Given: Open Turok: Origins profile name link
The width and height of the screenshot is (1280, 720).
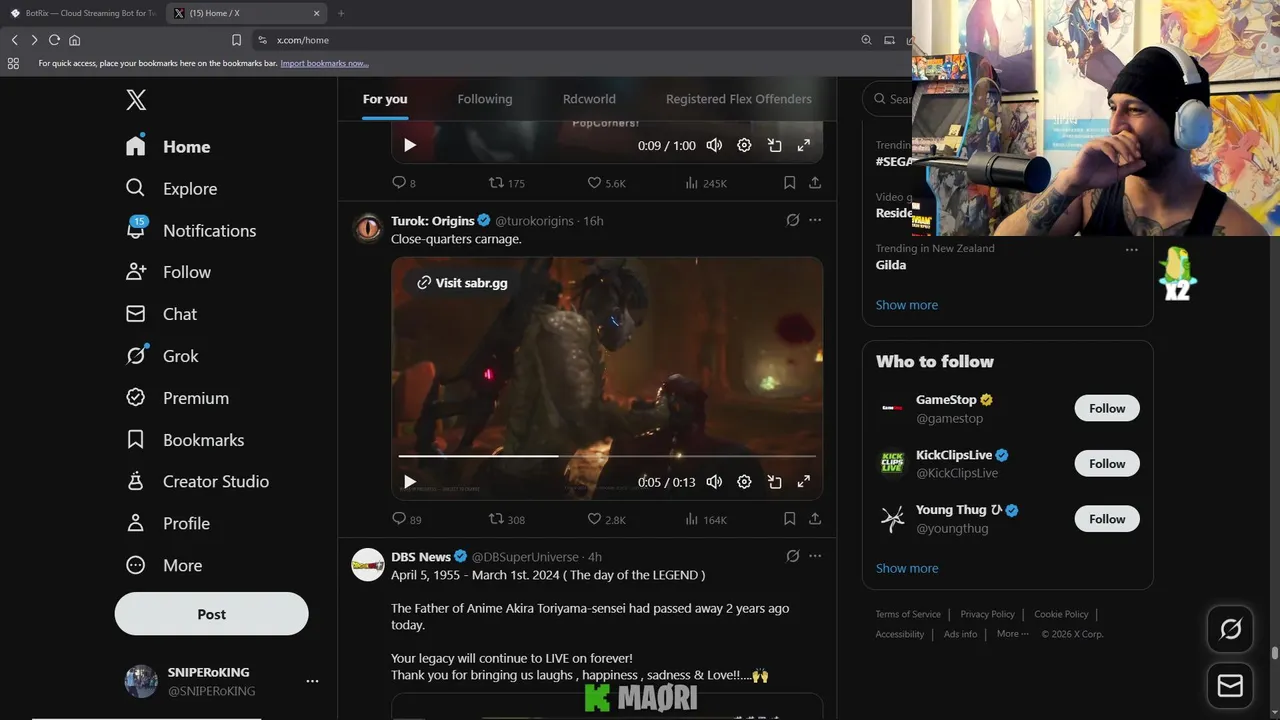Looking at the screenshot, I should [433, 221].
